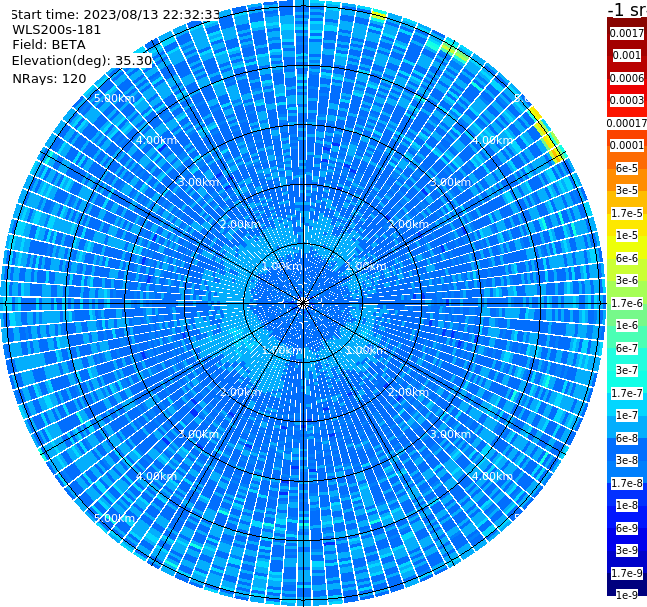
Task: Click the NRays: 120 text
Action: 49,78
